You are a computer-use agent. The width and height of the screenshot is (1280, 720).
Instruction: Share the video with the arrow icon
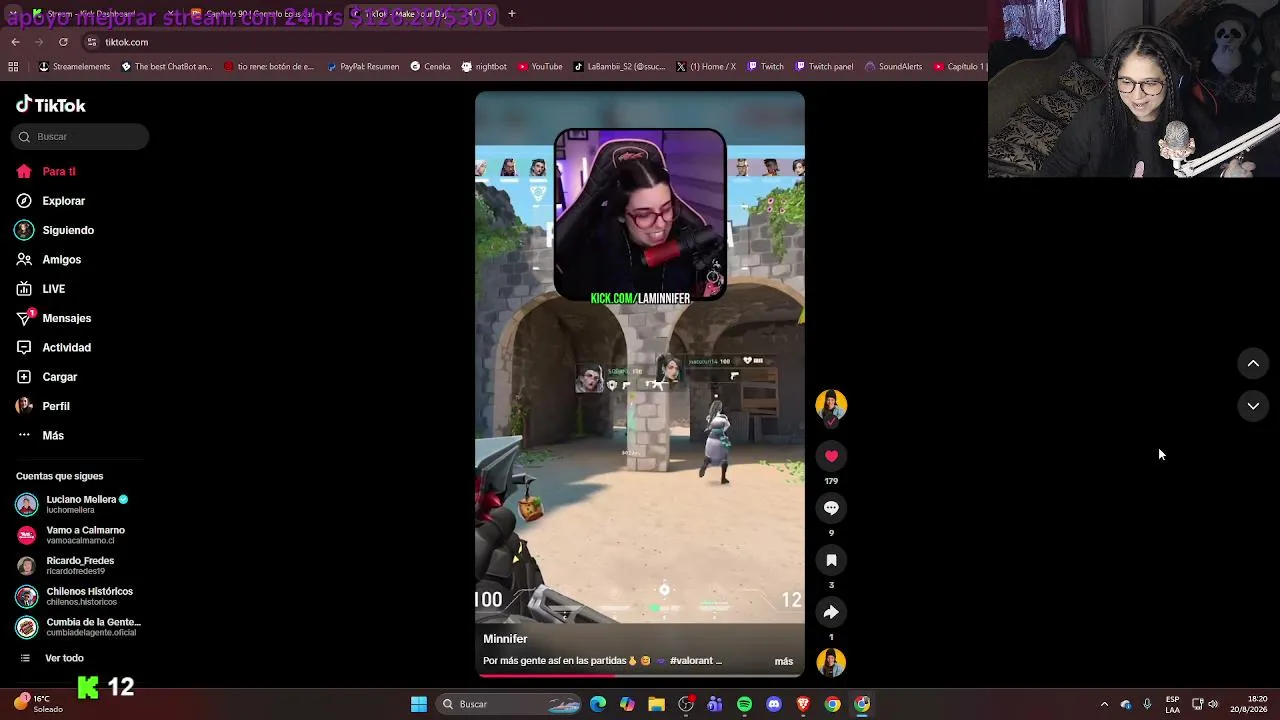pos(831,612)
